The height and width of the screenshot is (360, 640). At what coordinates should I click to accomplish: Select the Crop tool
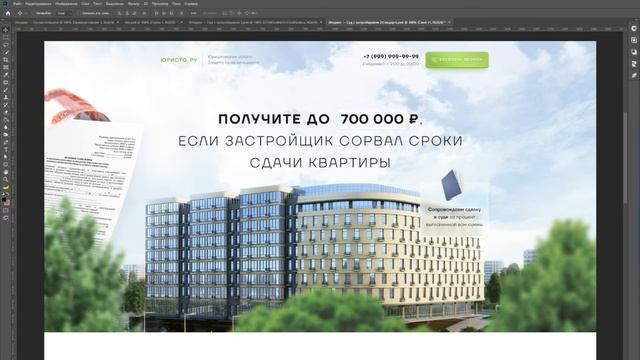click(6, 60)
